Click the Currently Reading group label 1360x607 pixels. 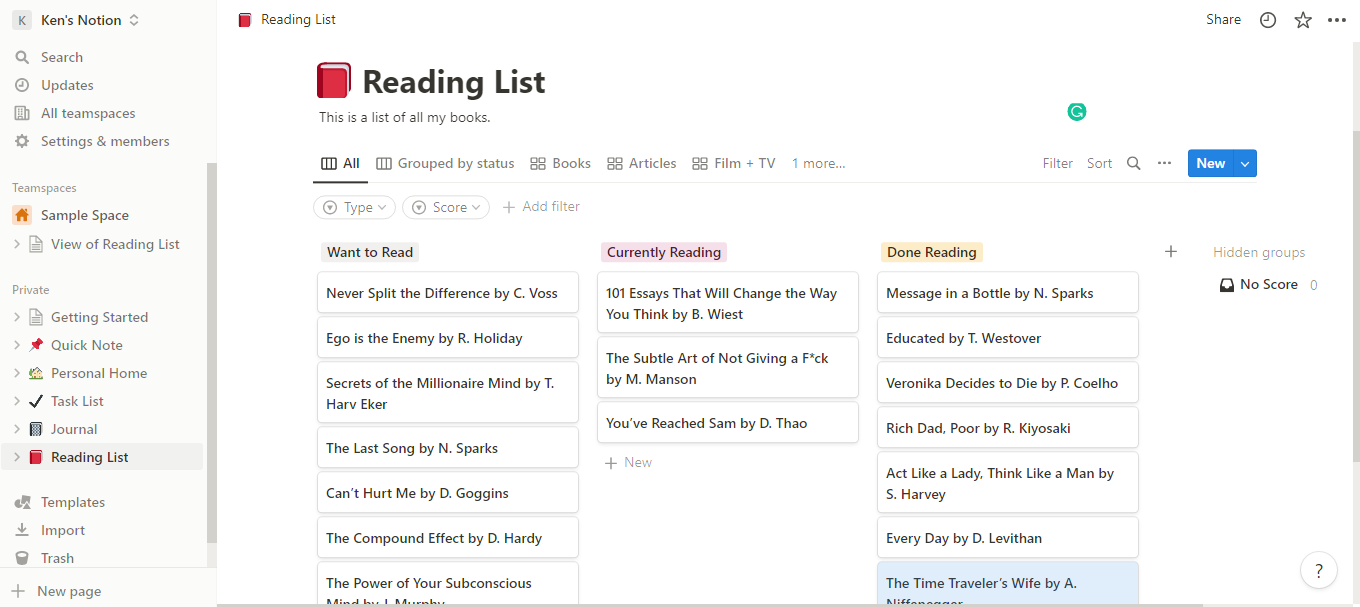[x=664, y=252]
